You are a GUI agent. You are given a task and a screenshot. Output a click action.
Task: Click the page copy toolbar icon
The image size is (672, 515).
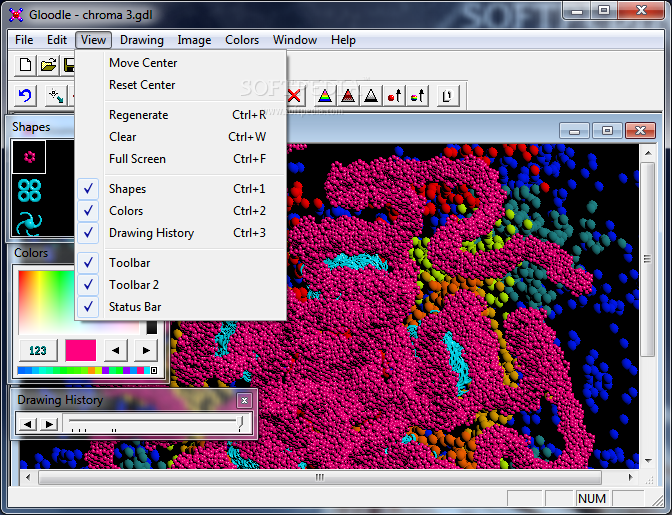click(x=448, y=96)
